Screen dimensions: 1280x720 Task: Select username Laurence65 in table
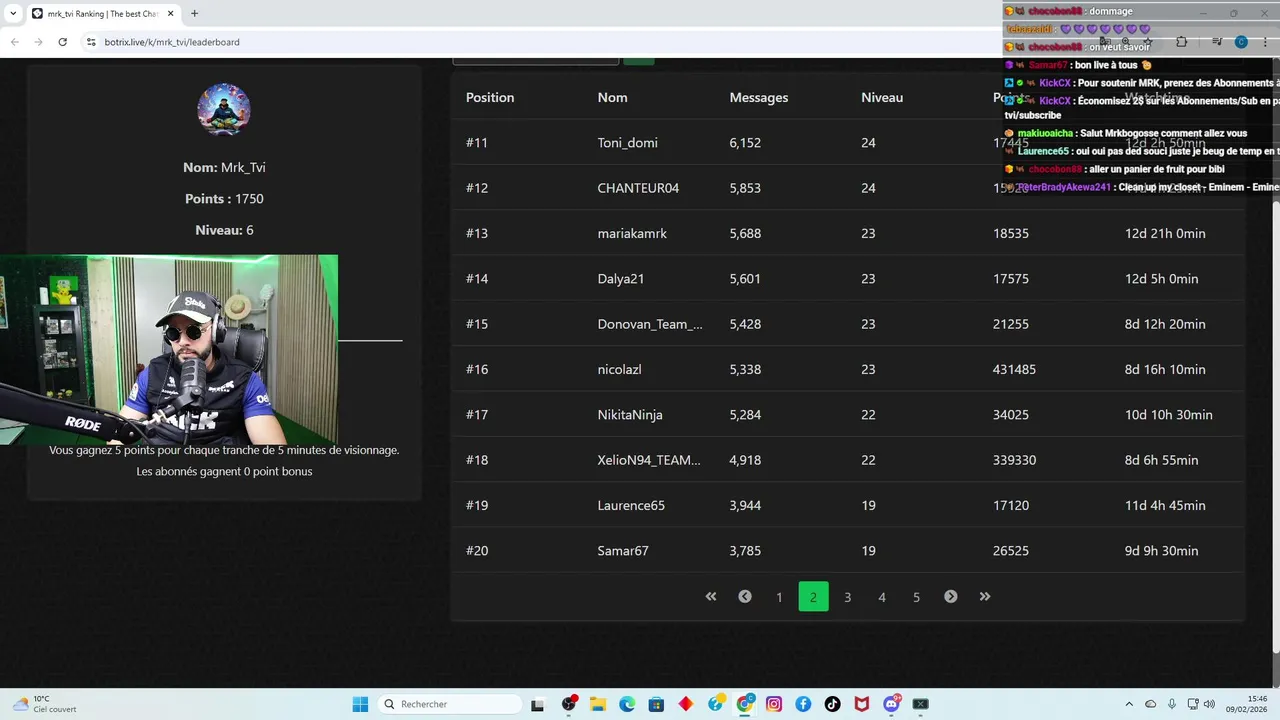click(631, 505)
